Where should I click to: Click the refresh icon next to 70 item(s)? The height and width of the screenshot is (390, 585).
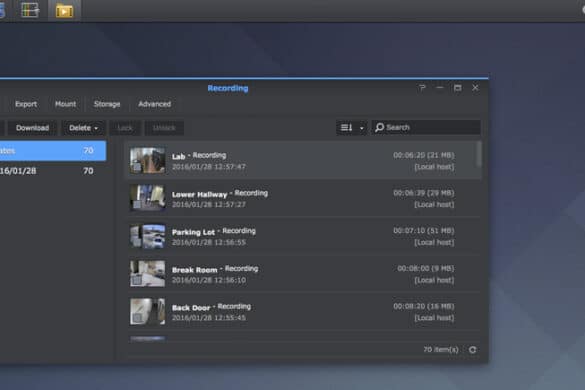click(472, 350)
